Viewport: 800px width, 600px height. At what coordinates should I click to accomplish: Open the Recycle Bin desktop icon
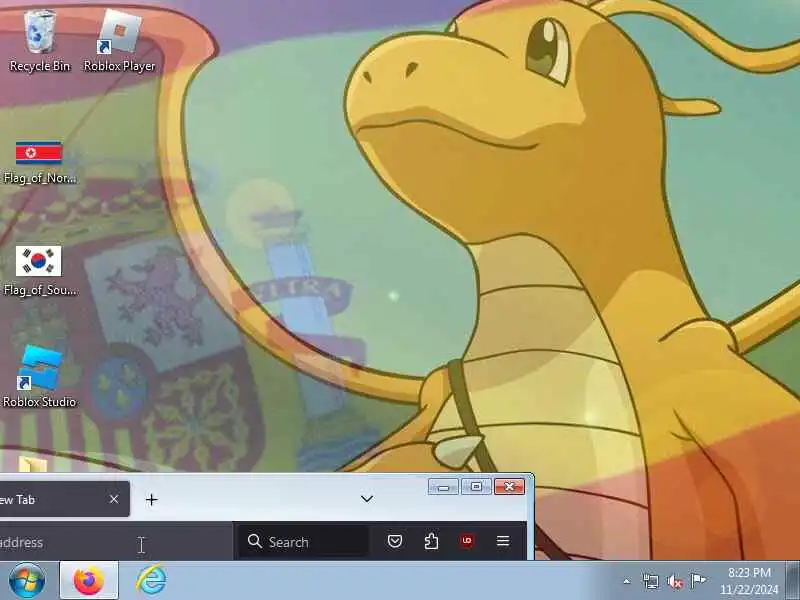(x=39, y=41)
